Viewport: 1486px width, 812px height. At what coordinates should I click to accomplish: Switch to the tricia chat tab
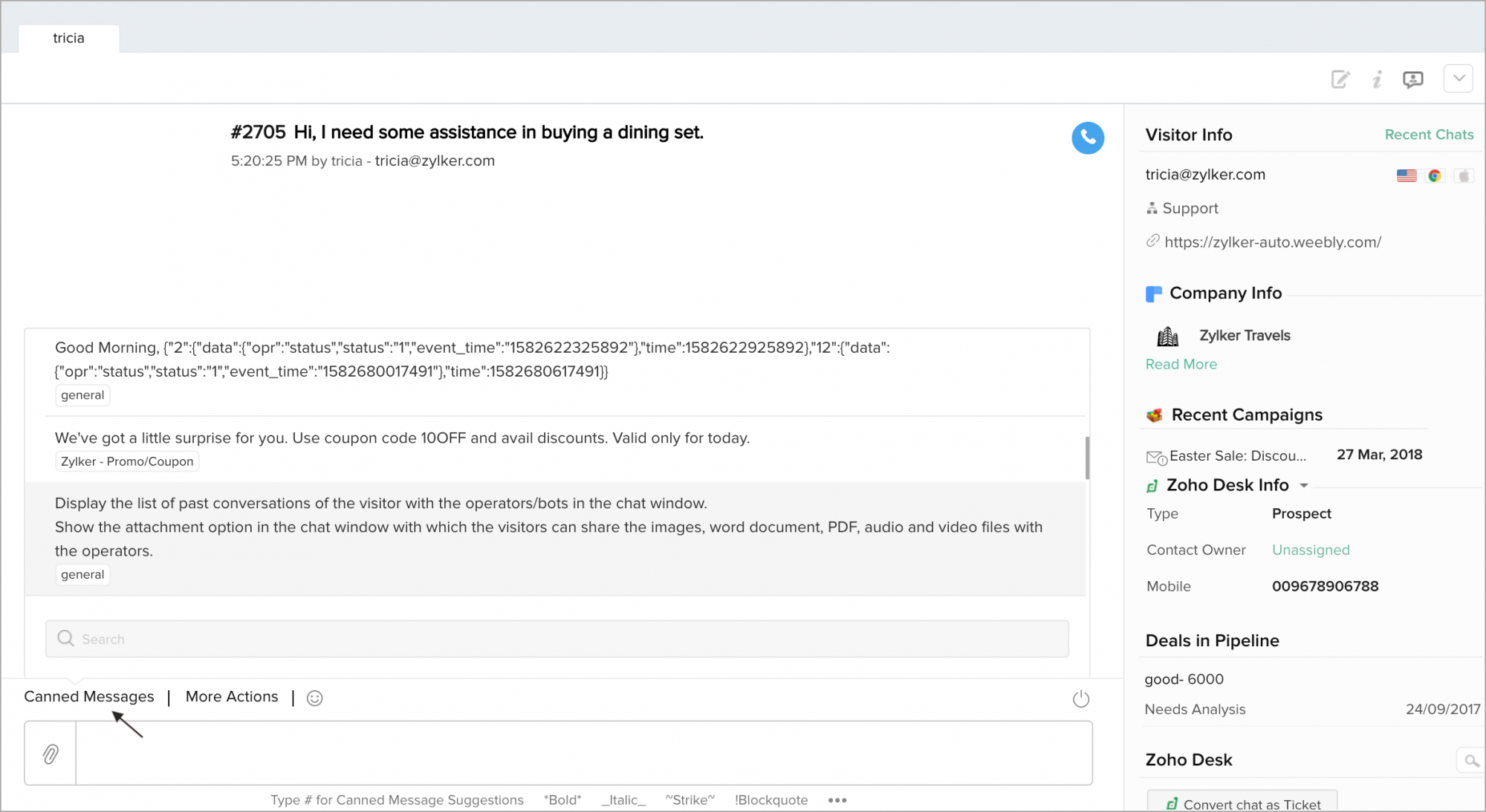pos(68,38)
